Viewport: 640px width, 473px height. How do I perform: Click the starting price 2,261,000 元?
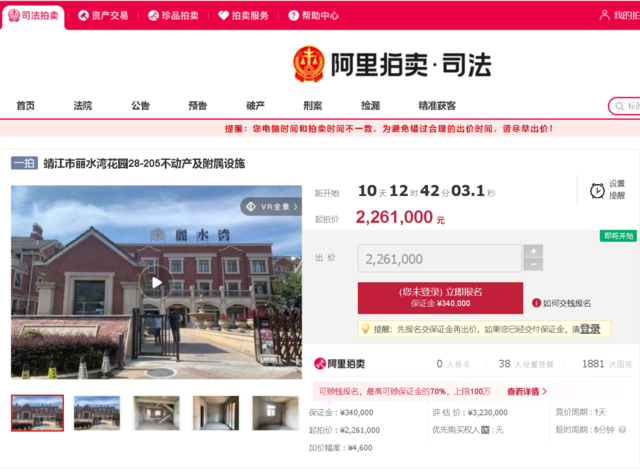coord(400,217)
